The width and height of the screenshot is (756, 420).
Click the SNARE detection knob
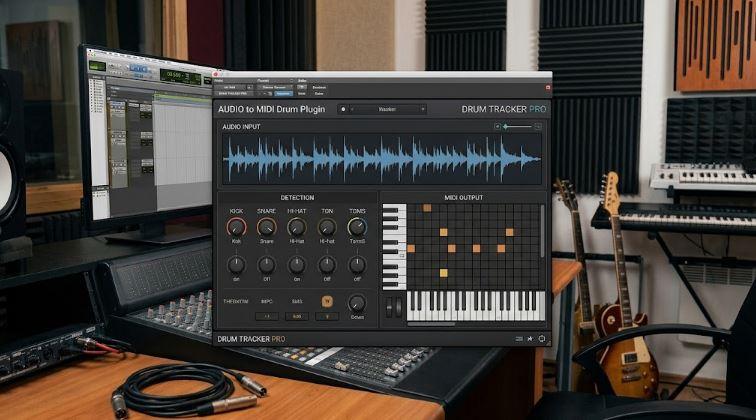pos(266,227)
